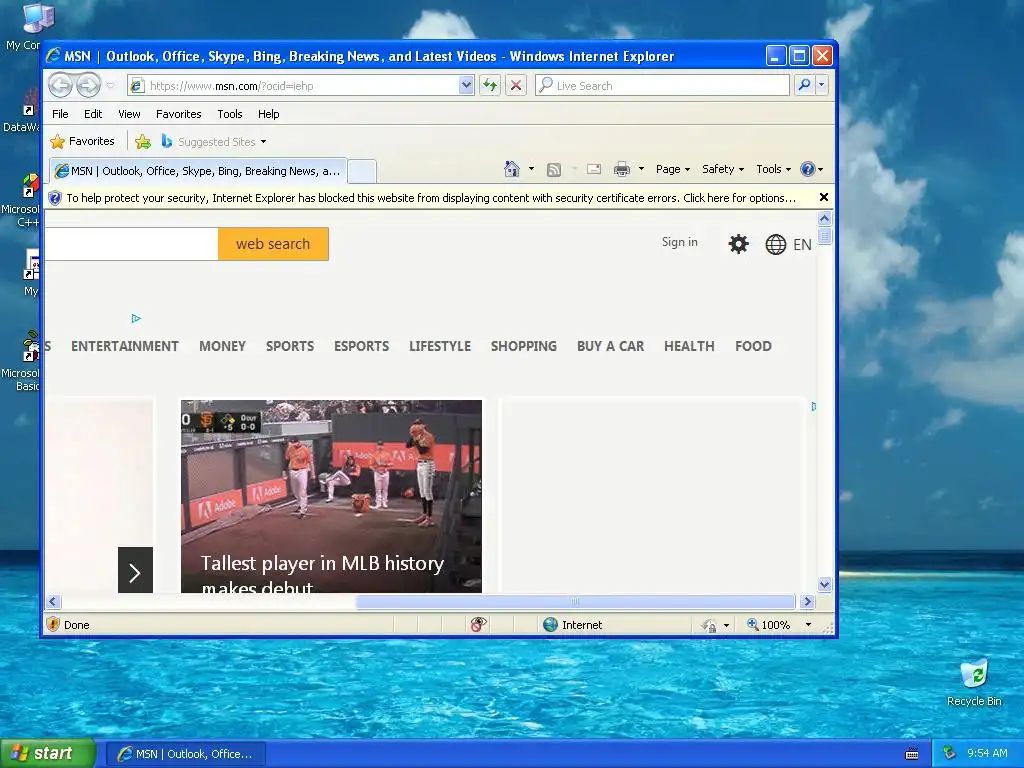Click the RSS feeds icon
Screen dimensions: 1024x768
[554, 170]
